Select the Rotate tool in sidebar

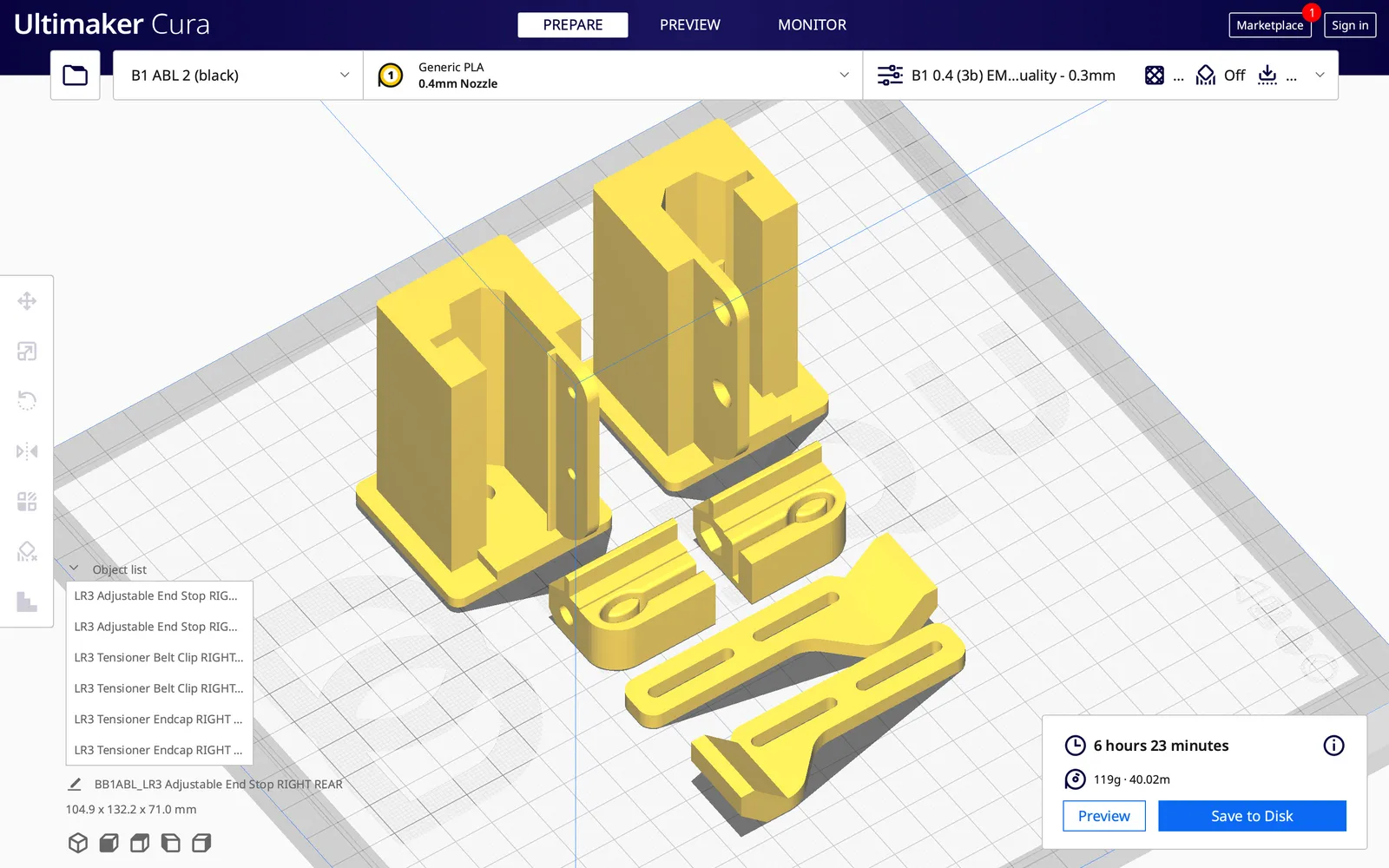[27, 401]
